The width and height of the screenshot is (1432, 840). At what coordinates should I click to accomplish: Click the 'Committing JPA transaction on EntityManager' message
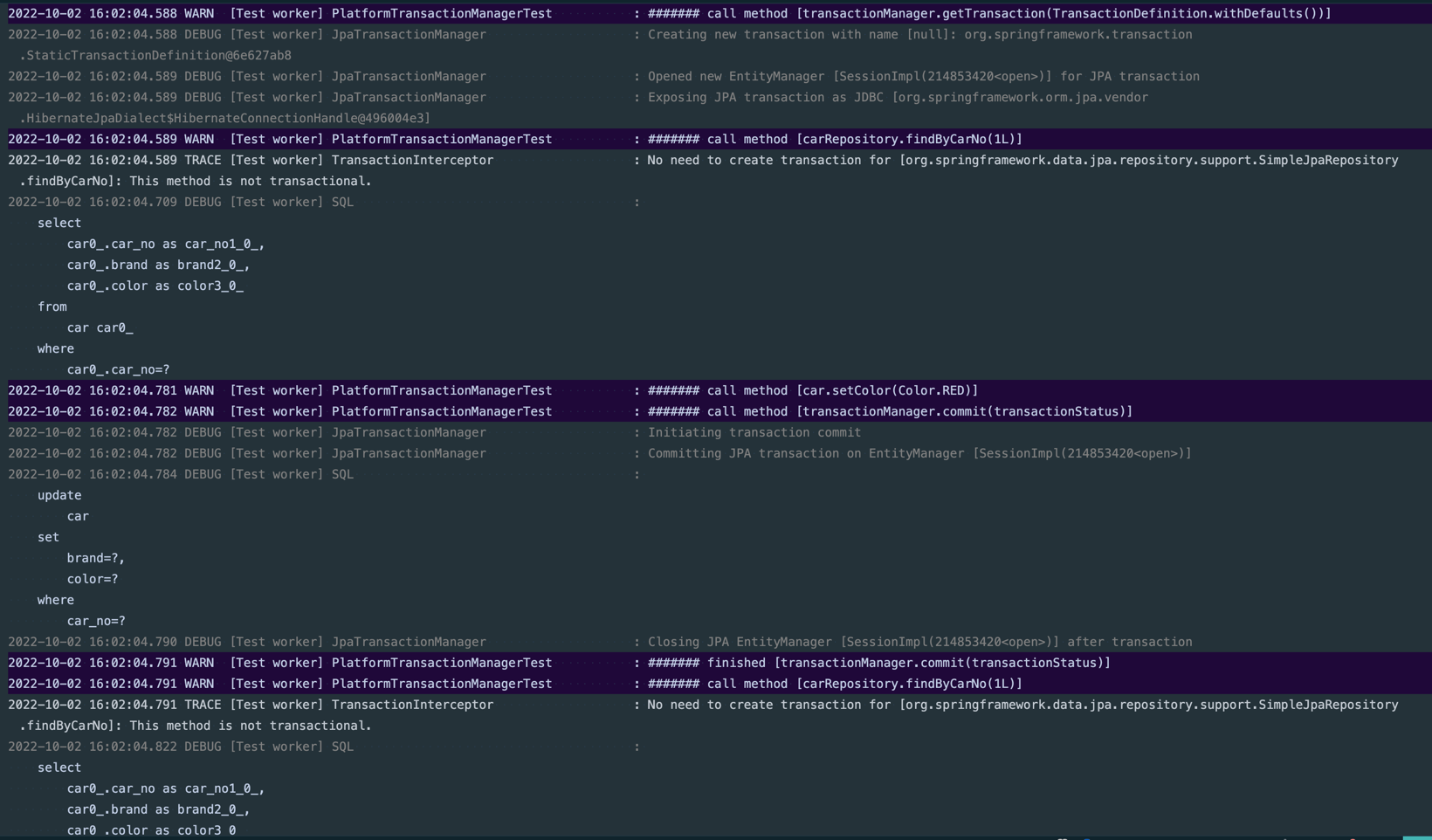pyautogui.click(x=919, y=454)
